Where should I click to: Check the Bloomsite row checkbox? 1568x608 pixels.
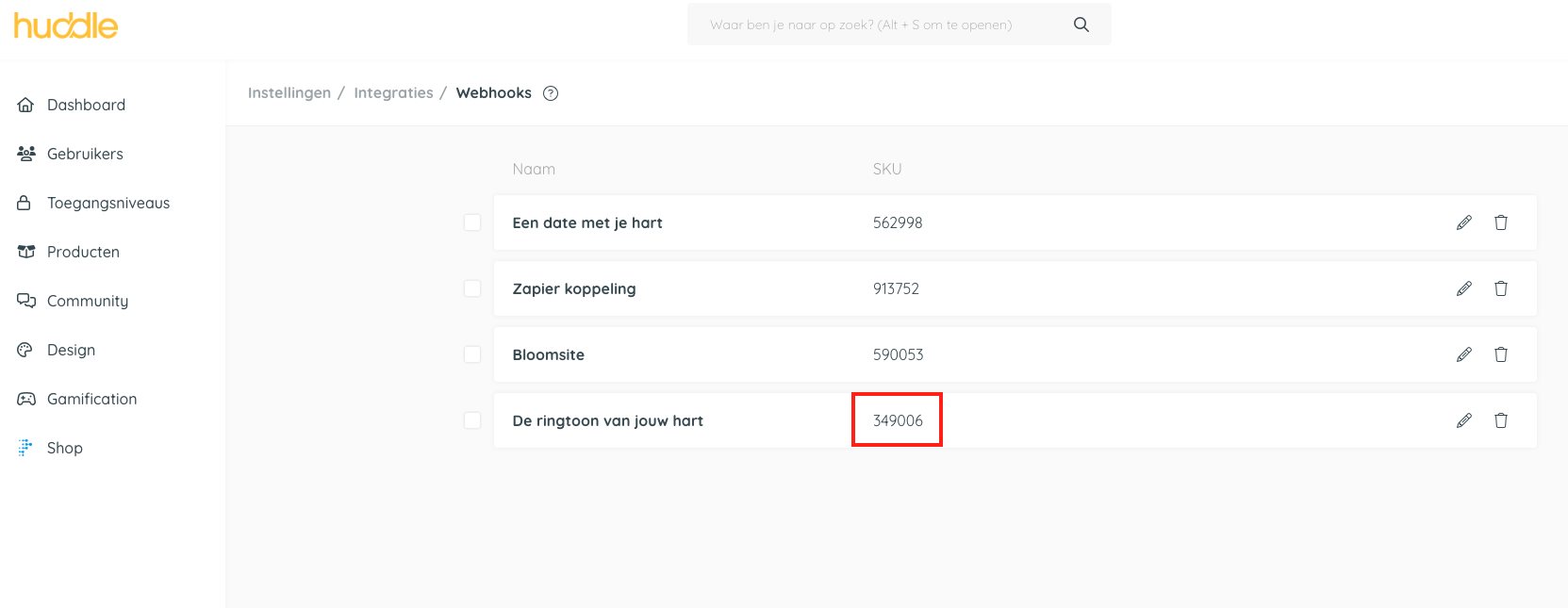coord(472,354)
